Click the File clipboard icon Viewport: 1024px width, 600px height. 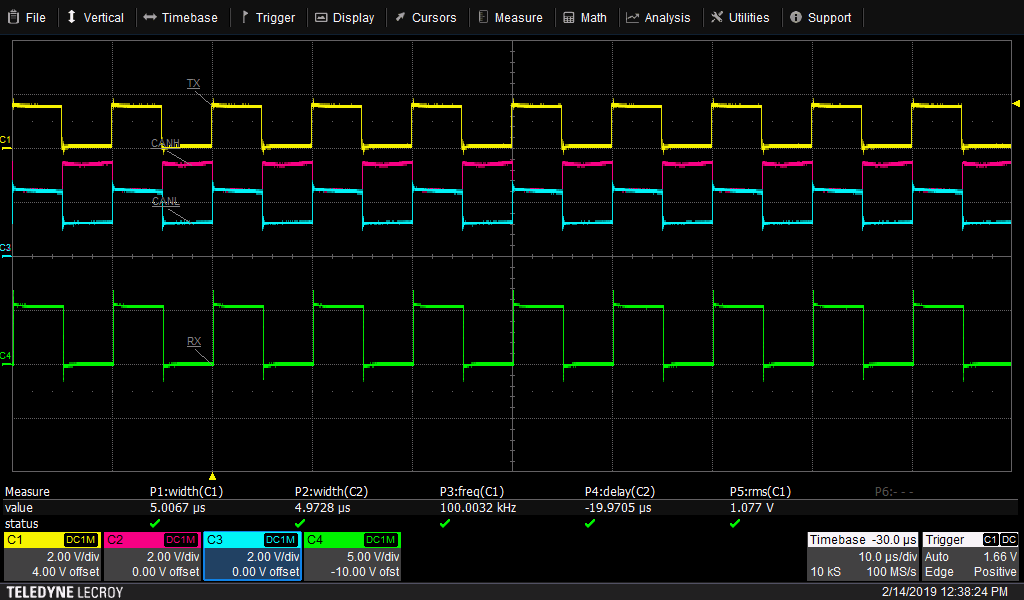13,17
